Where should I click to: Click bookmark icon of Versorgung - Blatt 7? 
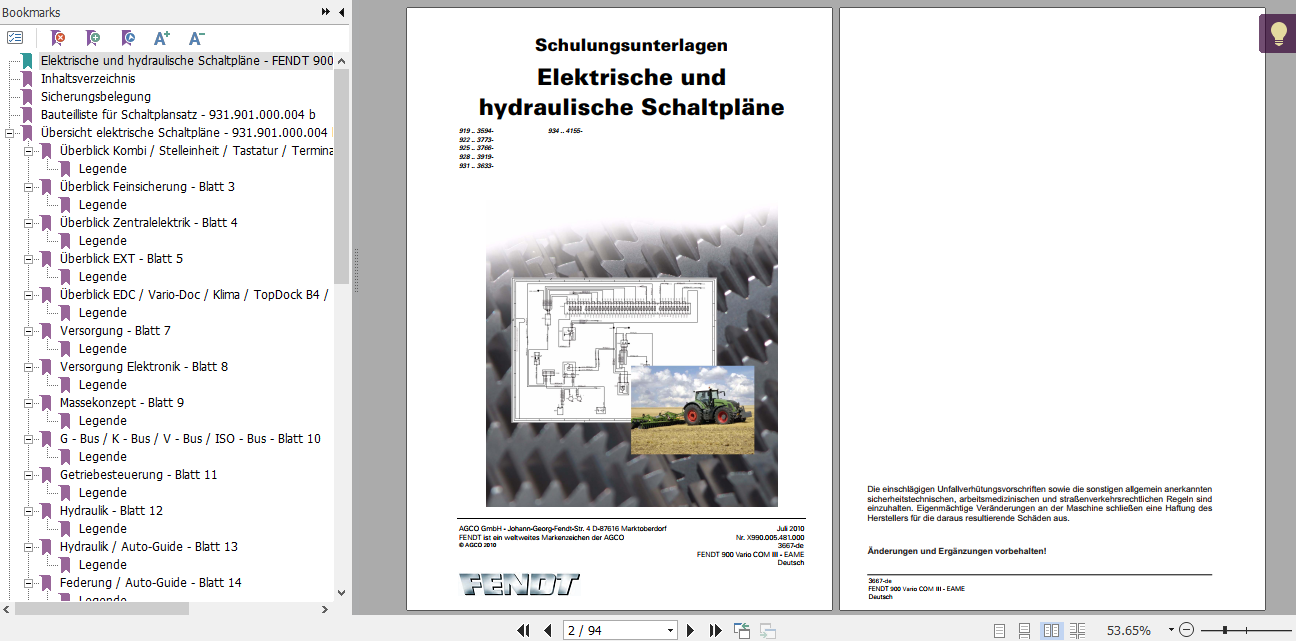point(46,331)
